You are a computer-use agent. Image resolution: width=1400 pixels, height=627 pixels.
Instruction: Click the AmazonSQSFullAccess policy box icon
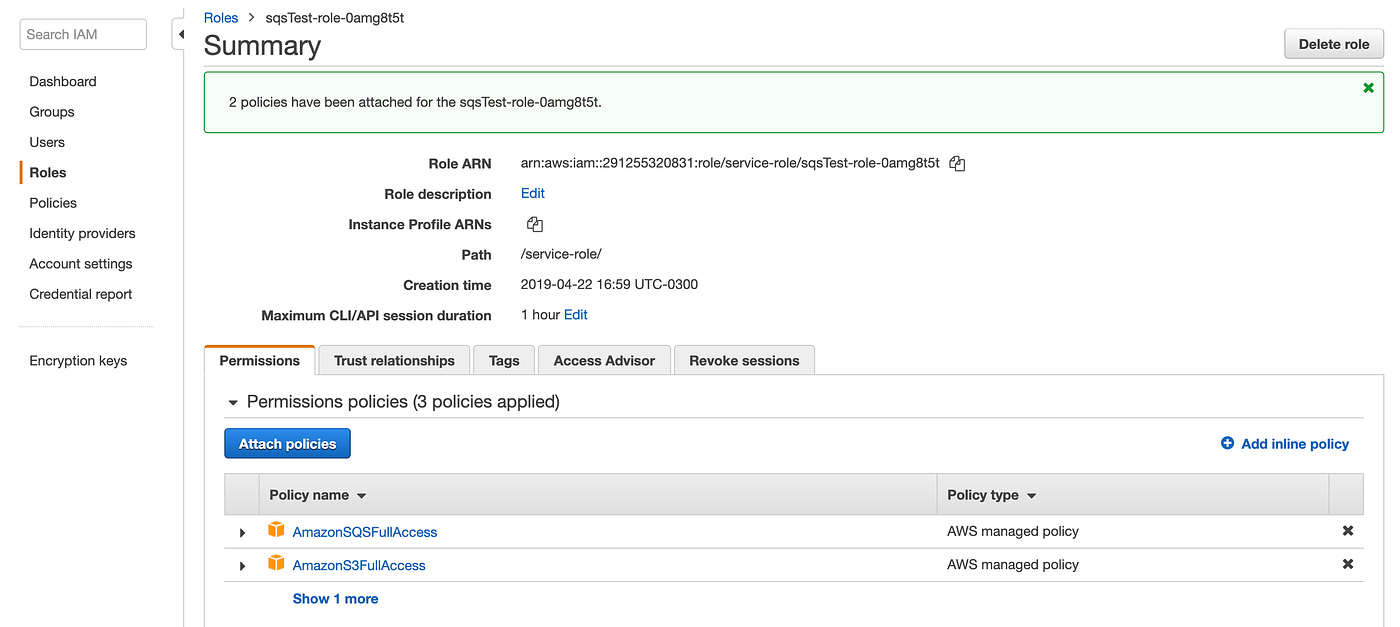[x=276, y=530]
